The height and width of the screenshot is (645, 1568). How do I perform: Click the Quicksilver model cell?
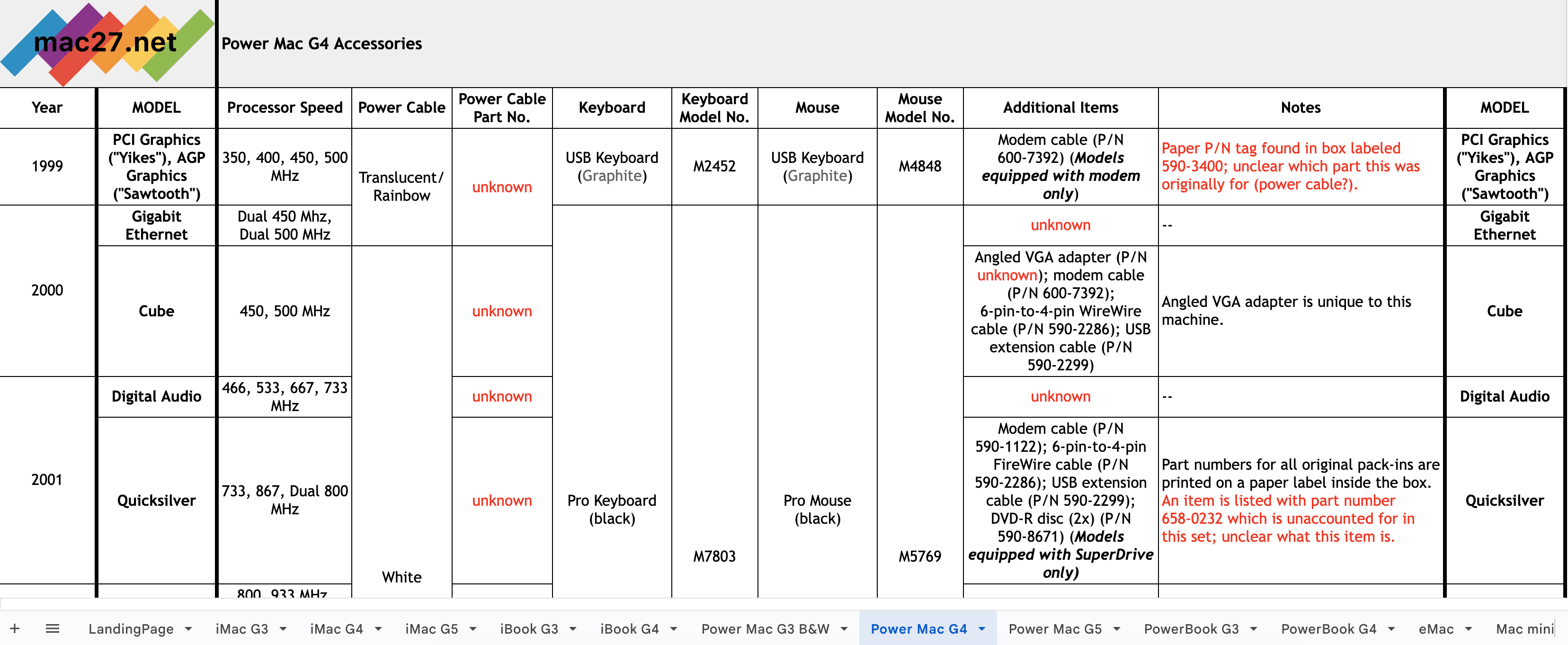tap(156, 500)
